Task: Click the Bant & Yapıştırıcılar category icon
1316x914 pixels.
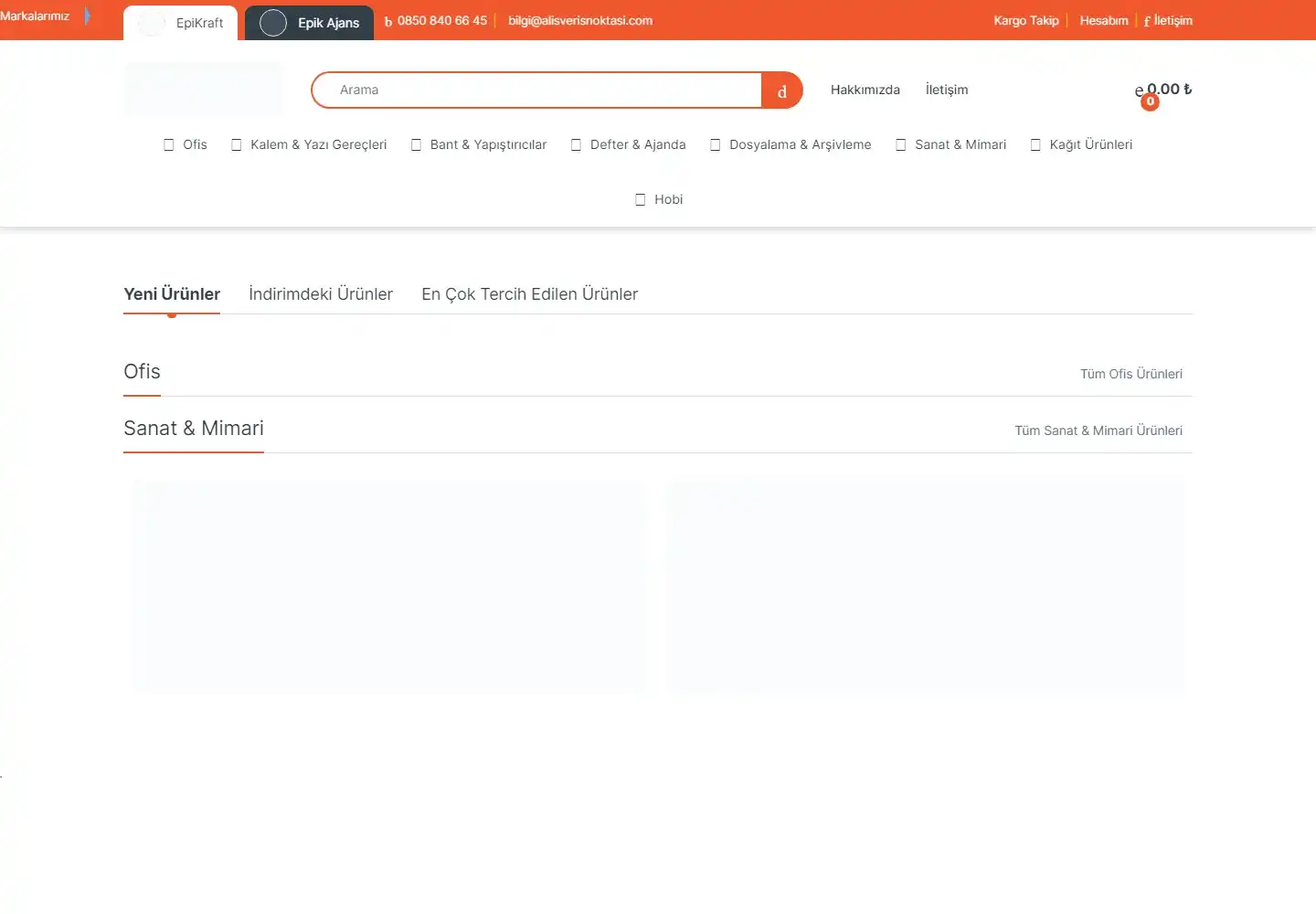Action: 417,144
